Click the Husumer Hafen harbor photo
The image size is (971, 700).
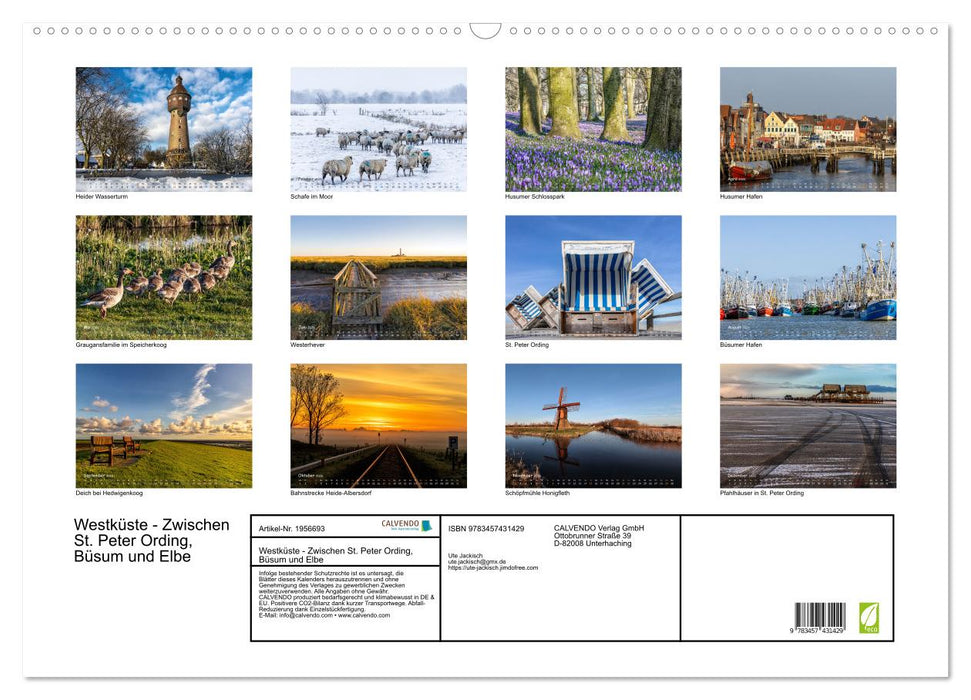(x=807, y=128)
